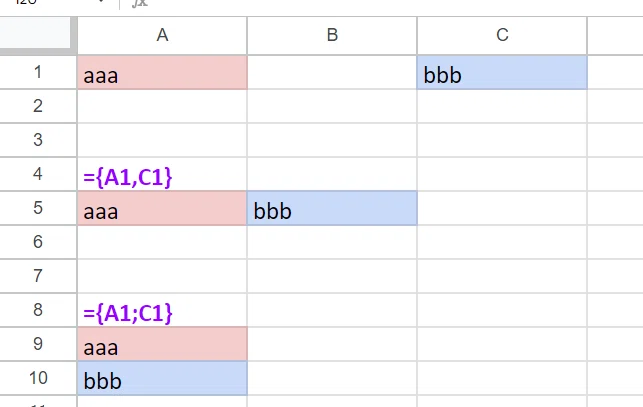Select column C header

502,36
